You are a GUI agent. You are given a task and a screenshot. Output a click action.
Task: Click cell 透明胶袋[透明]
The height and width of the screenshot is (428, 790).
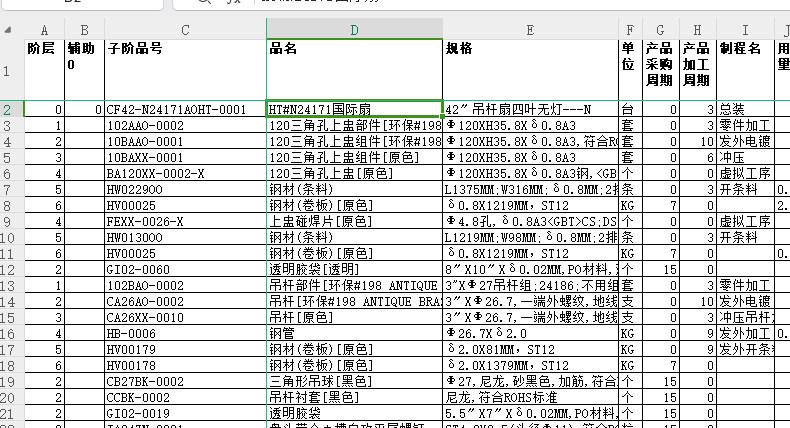tap(355, 269)
